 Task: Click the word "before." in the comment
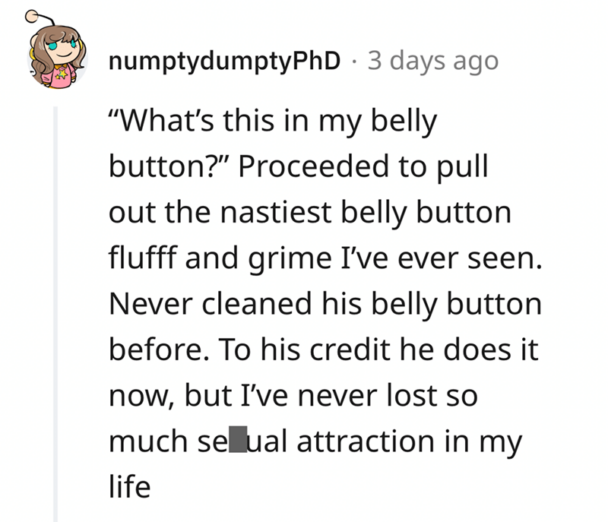[145, 349]
